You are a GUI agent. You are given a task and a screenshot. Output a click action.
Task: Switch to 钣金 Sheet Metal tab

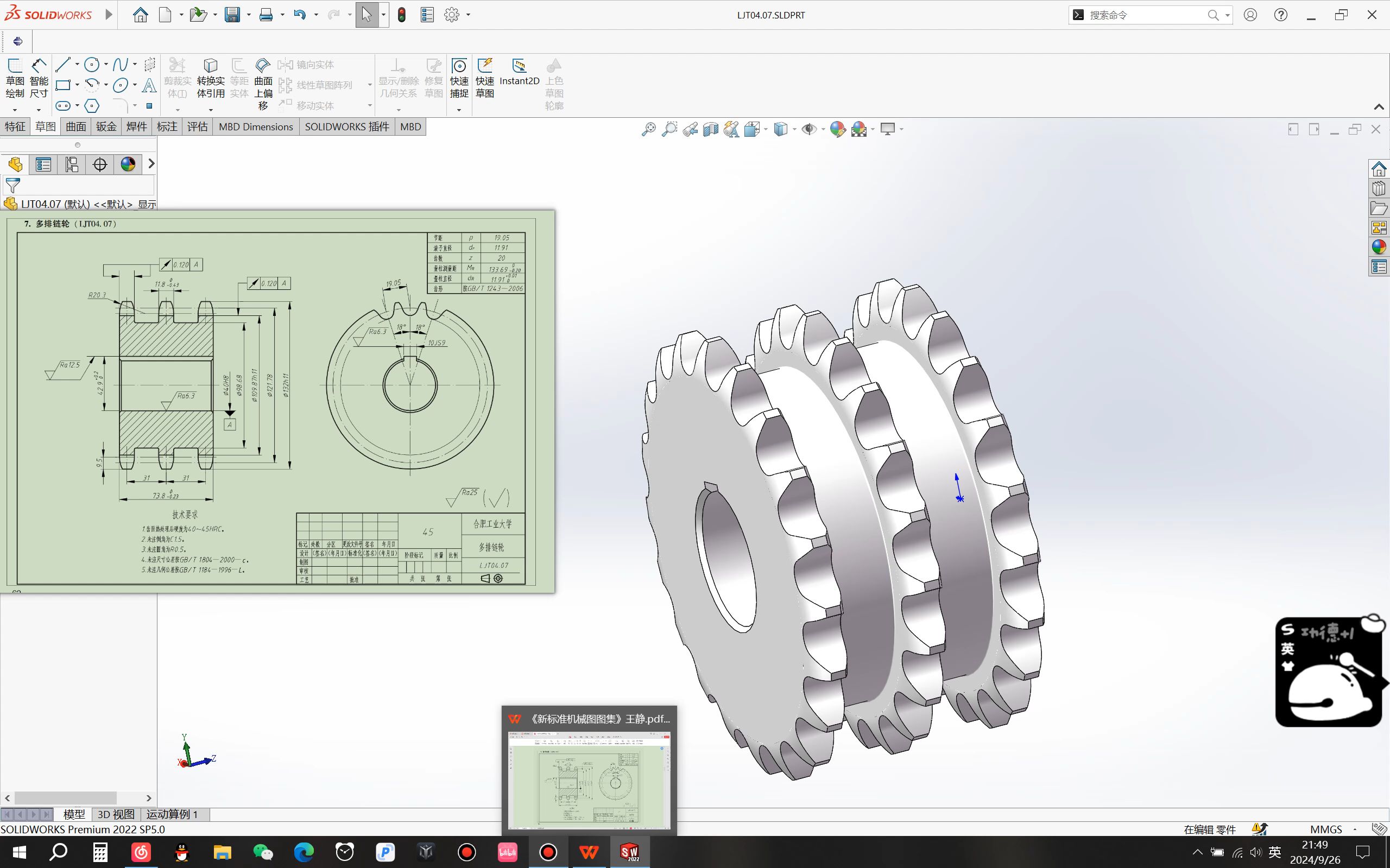pyautogui.click(x=106, y=127)
